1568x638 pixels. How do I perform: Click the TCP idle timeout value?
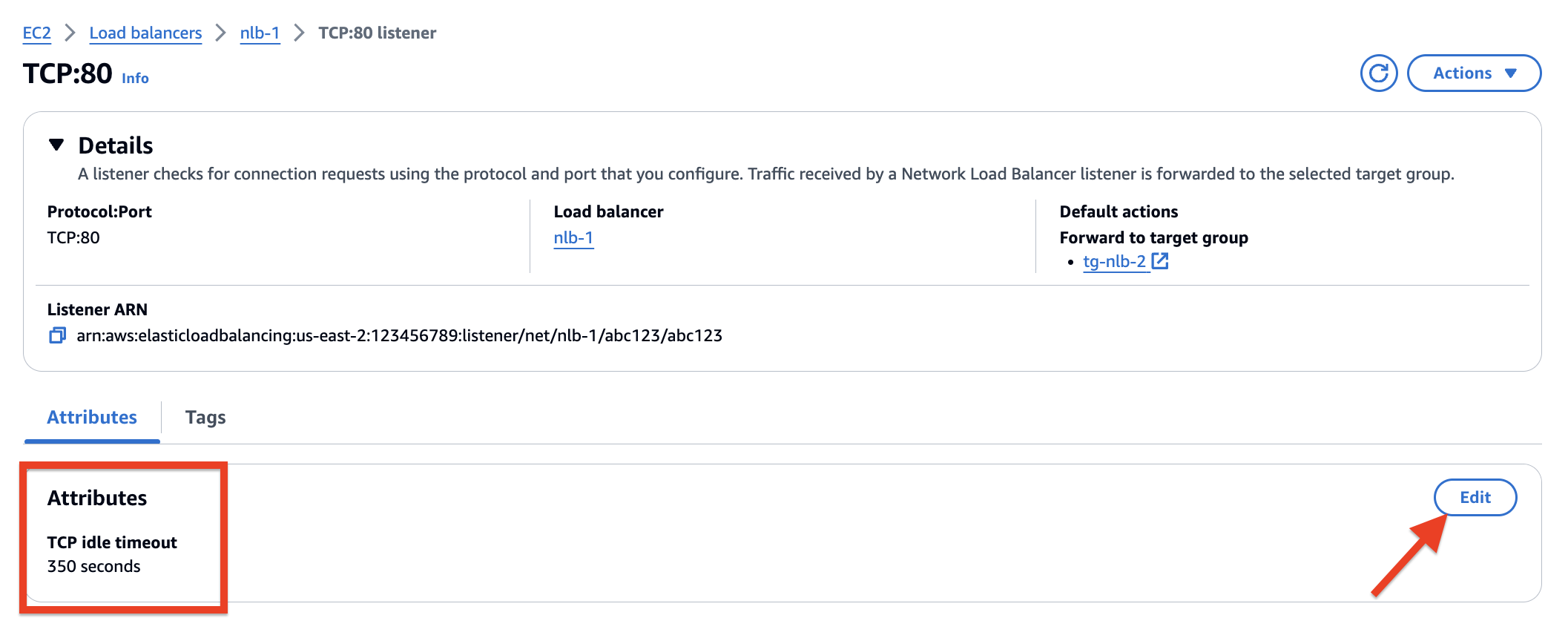93,567
